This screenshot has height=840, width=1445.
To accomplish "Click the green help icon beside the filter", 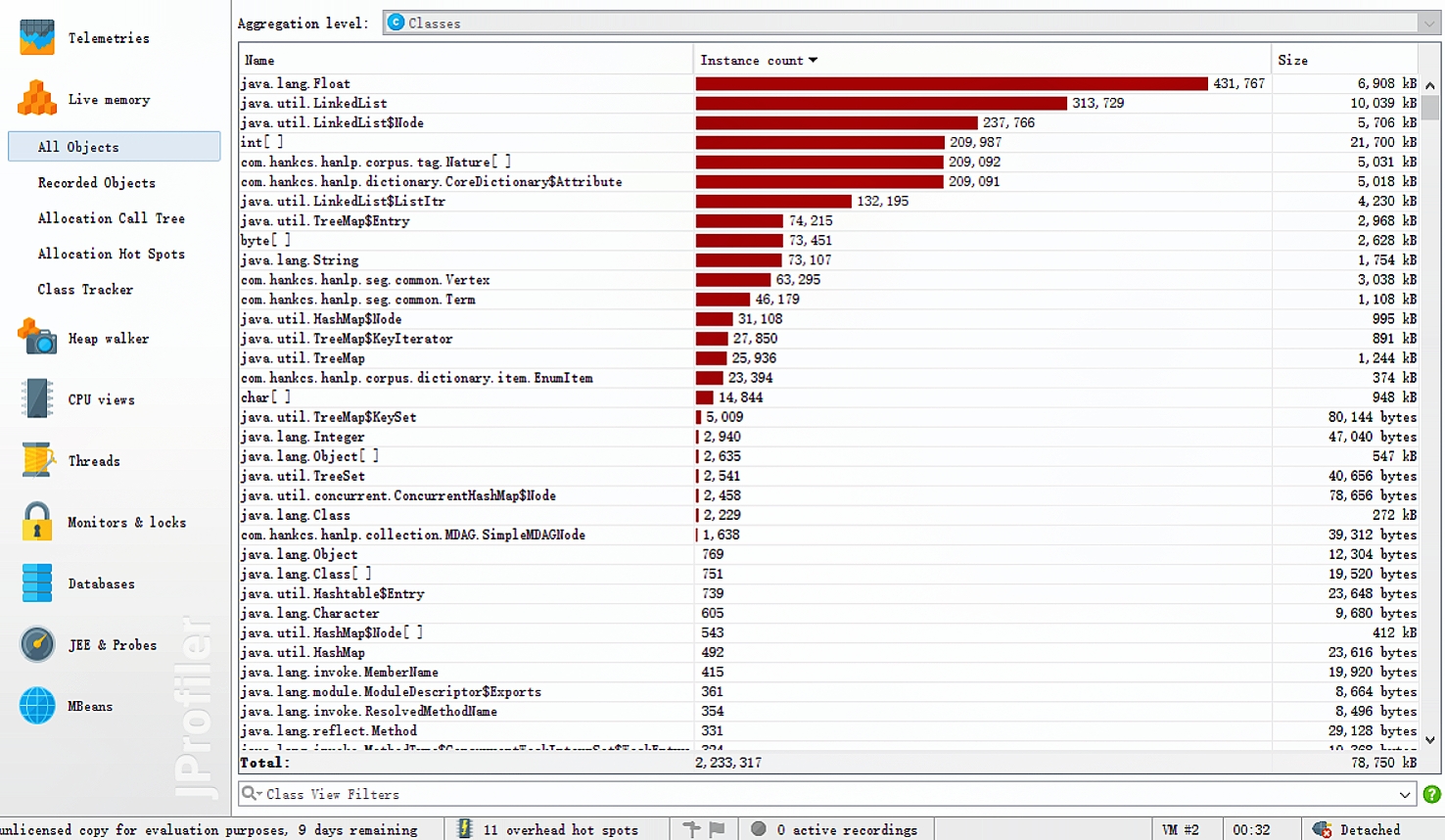I will click(x=1432, y=794).
